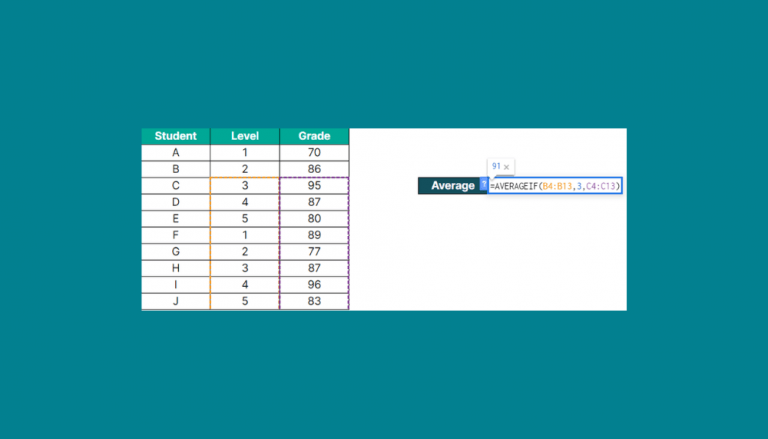The width and height of the screenshot is (768, 439).
Task: Select Level cell in Student G row
Action: (x=245, y=252)
